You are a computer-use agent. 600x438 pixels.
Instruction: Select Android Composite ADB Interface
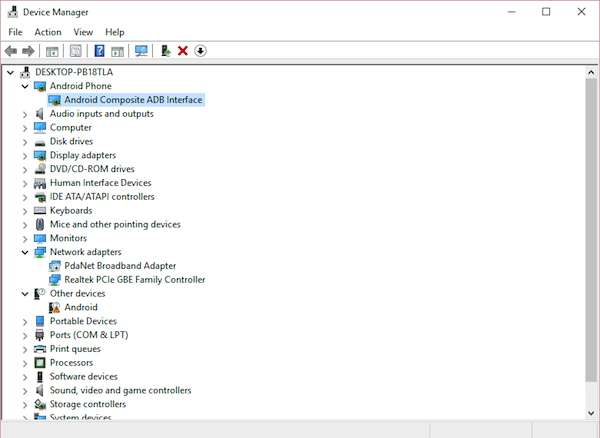tap(133, 100)
